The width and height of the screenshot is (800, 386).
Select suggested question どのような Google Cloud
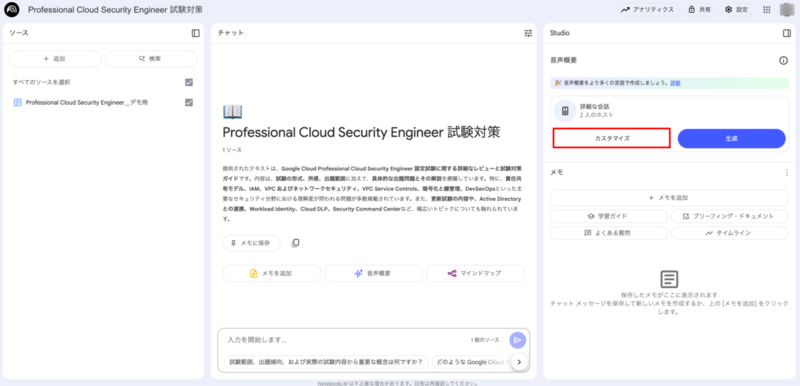click(x=470, y=362)
